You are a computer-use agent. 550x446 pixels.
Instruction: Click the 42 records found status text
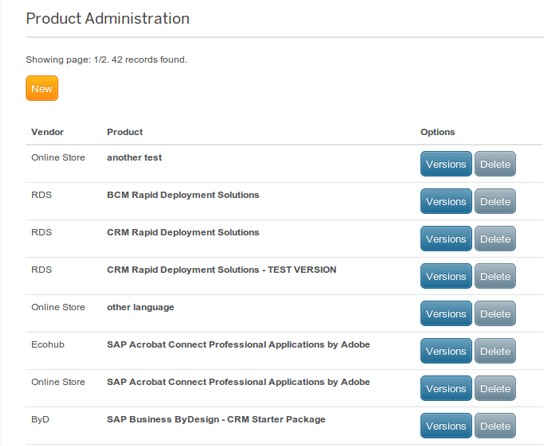click(149, 60)
